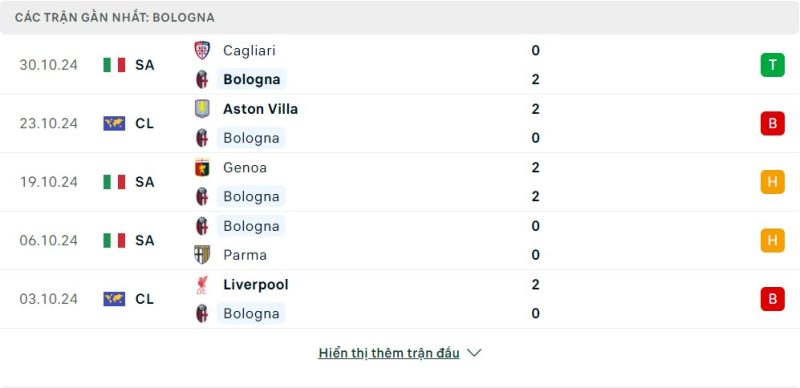The width and height of the screenshot is (800, 388).
Task: Expand the chevron beside Hiển thị thêm trận đấu
Action: (474, 353)
